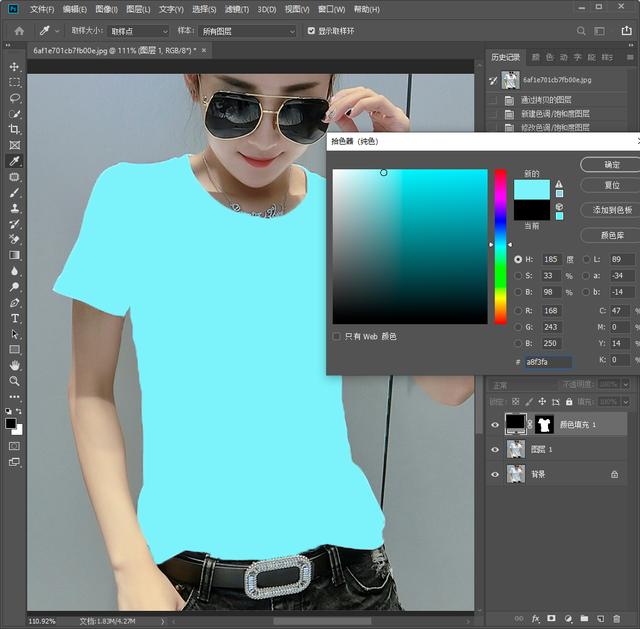Switch to the 历史记录 panel tab
Image resolution: width=640 pixels, height=629 pixels.
click(505, 57)
